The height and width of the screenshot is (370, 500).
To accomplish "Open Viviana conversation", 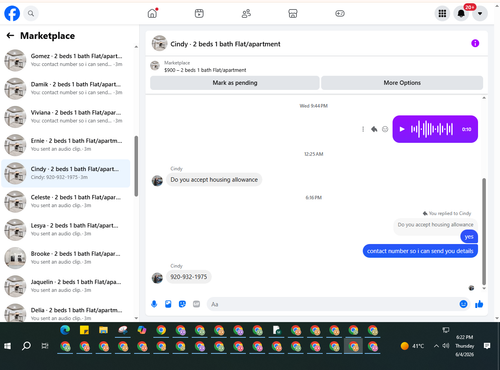I will click(x=66, y=117).
